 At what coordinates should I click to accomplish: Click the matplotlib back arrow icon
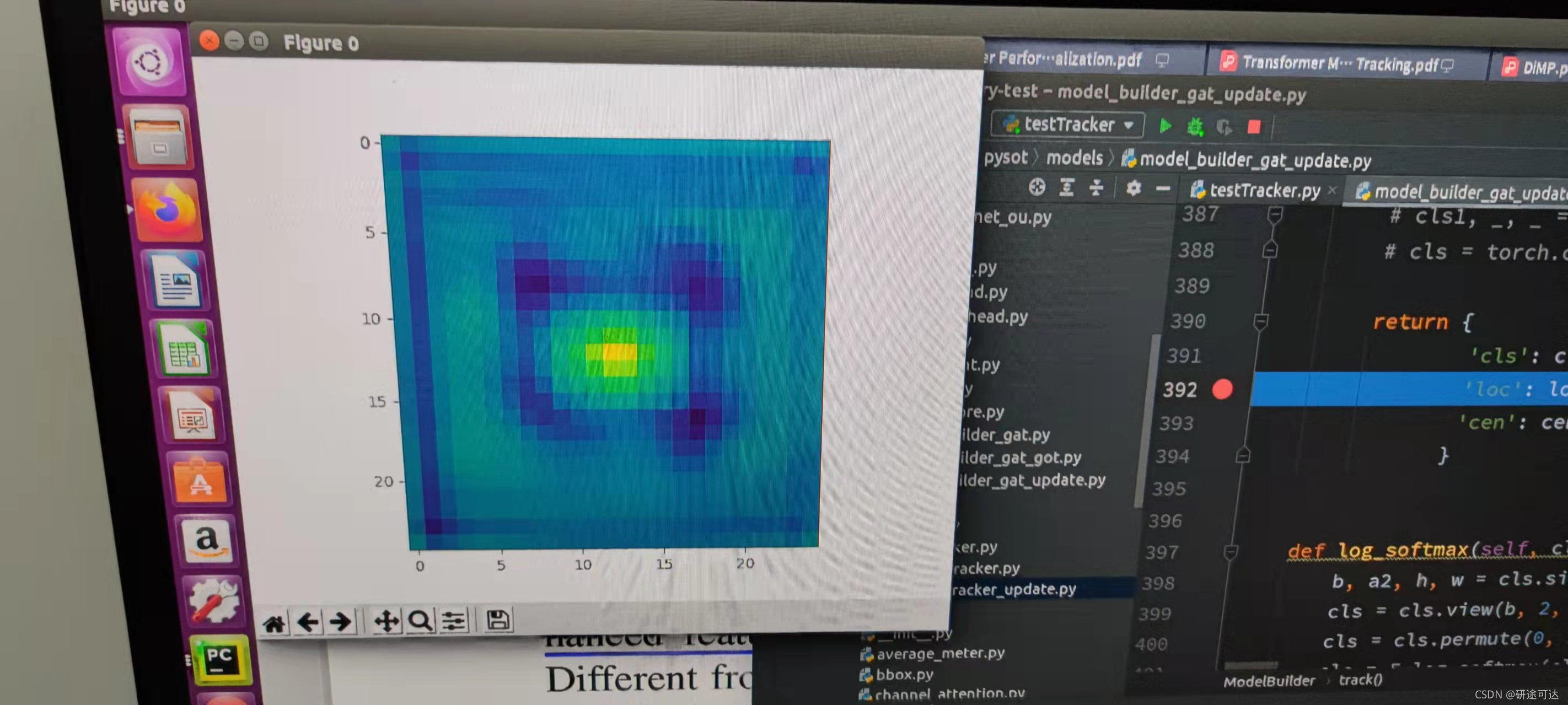point(308,622)
